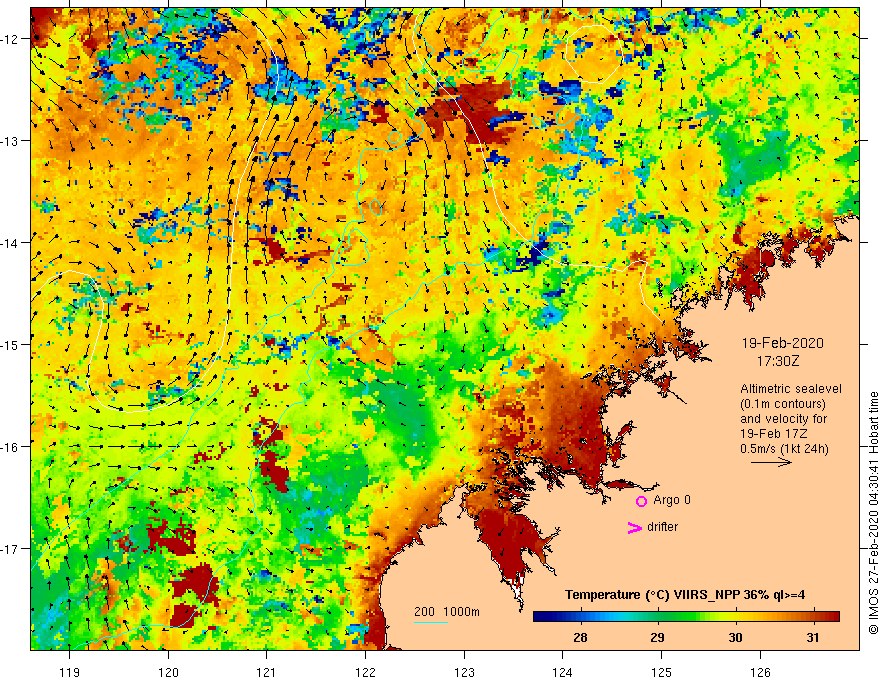
Task: Click the temperature color bar
Action: 686,617
